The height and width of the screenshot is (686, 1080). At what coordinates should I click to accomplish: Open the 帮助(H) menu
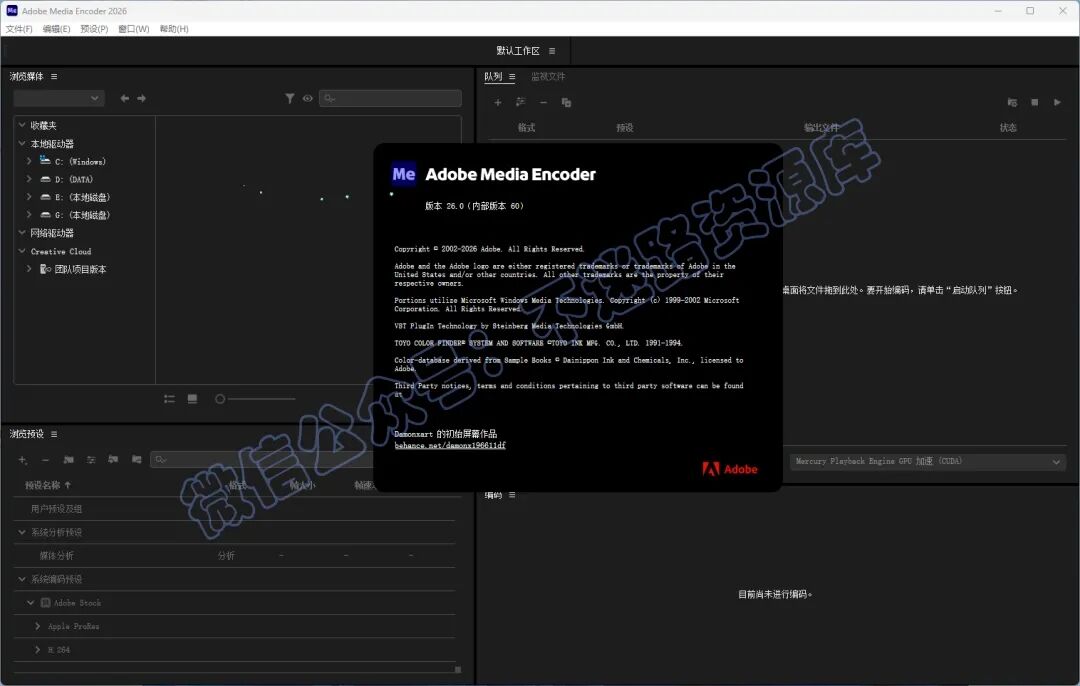pyautogui.click(x=174, y=29)
